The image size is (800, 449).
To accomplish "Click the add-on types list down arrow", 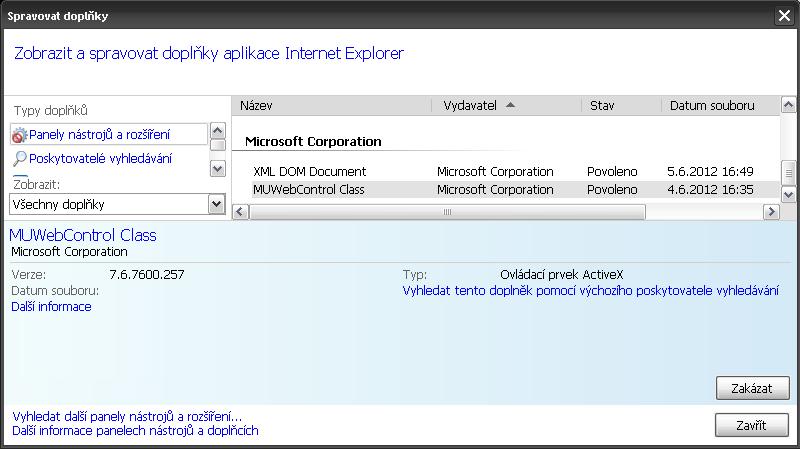I will (x=218, y=169).
